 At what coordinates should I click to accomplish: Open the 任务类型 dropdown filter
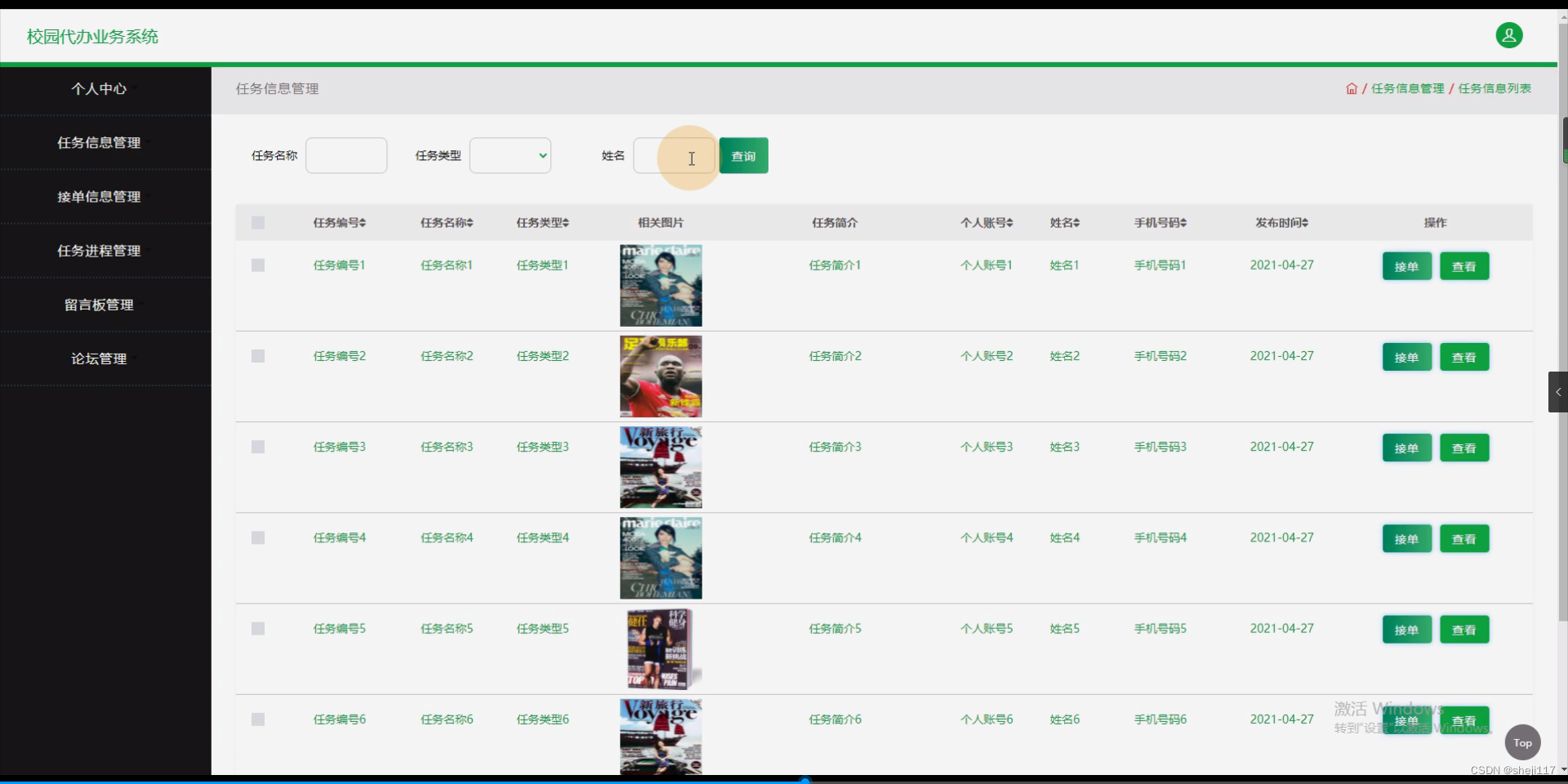pos(510,155)
